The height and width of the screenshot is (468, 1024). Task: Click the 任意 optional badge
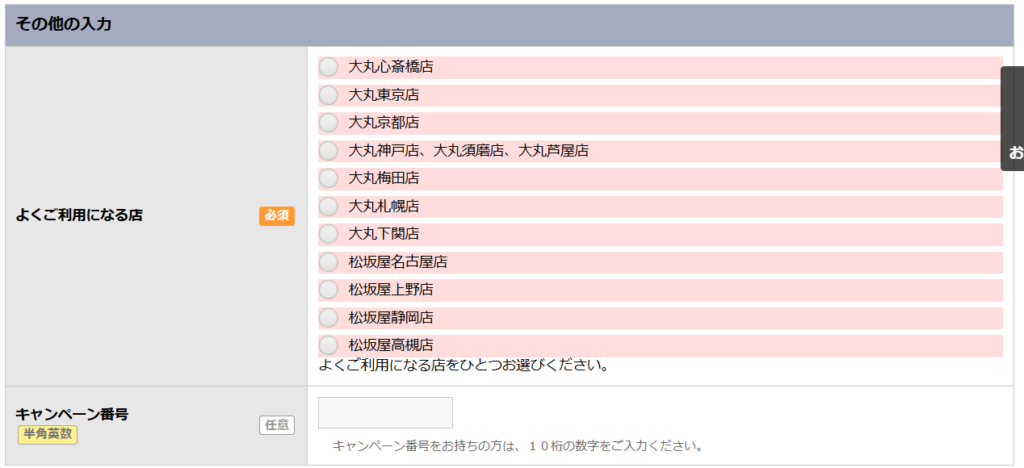pos(277,425)
